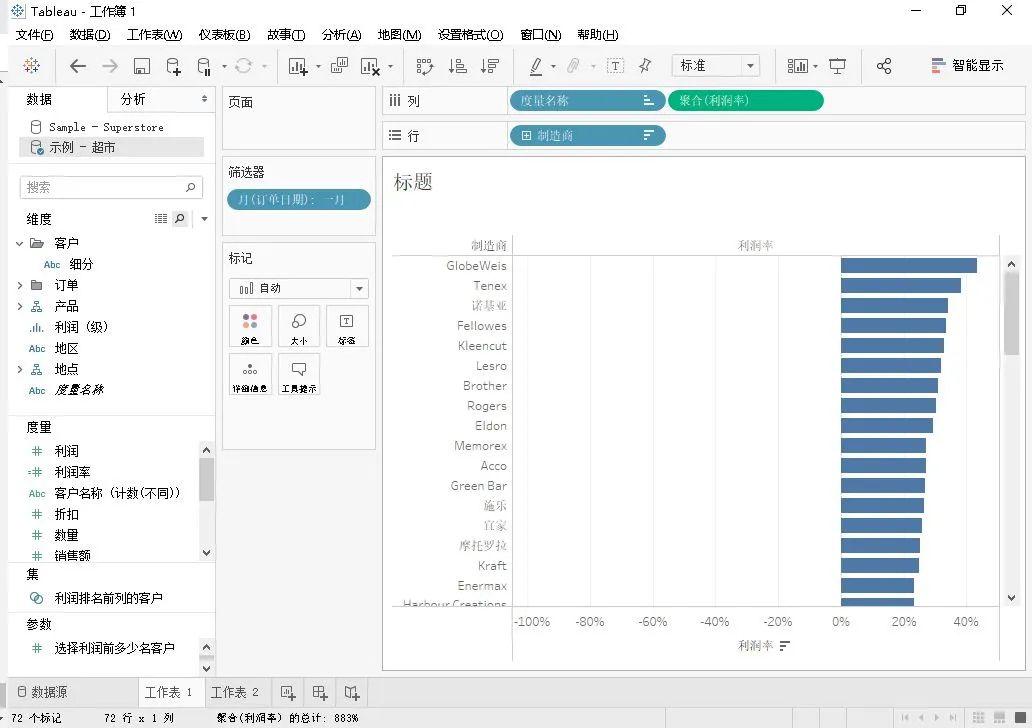Save the workbook with the disk icon

coord(142,66)
